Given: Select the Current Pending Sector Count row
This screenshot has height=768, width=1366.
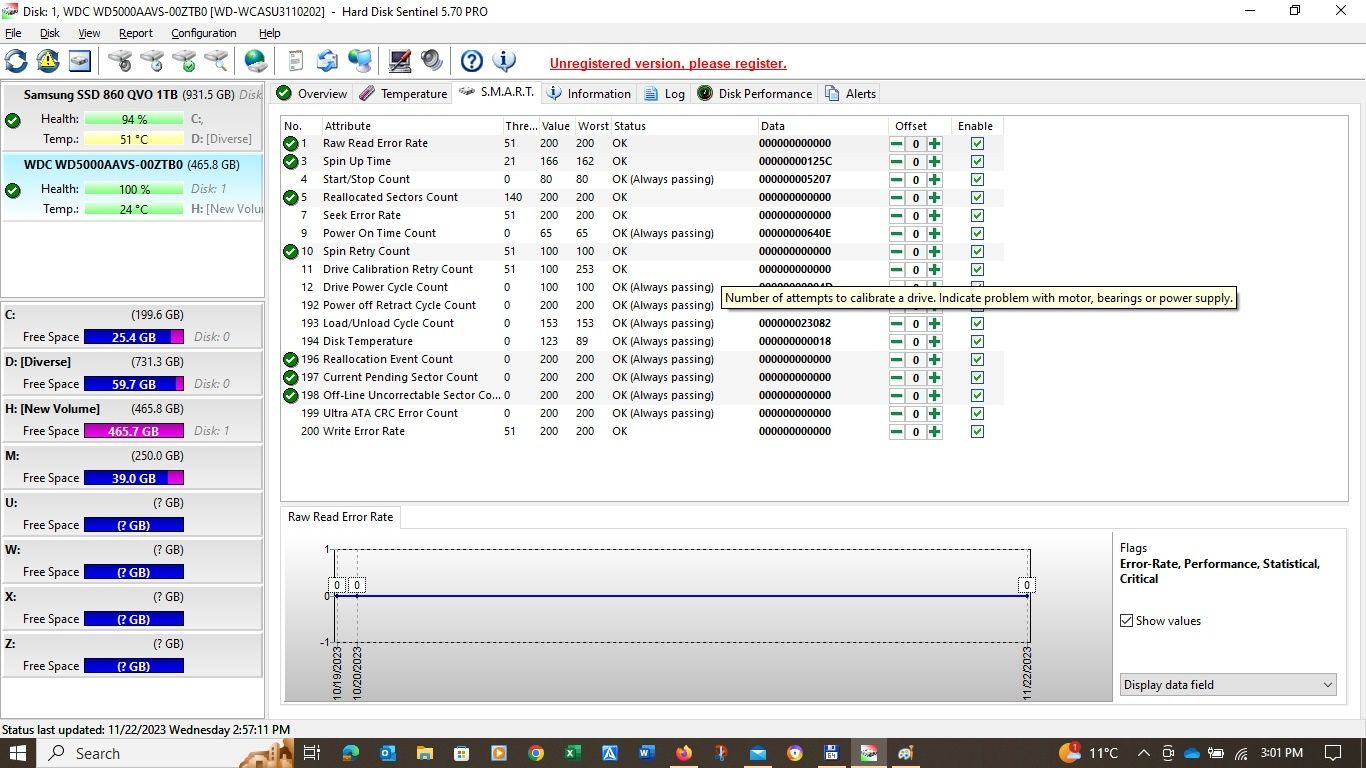Looking at the screenshot, I should [642, 378].
